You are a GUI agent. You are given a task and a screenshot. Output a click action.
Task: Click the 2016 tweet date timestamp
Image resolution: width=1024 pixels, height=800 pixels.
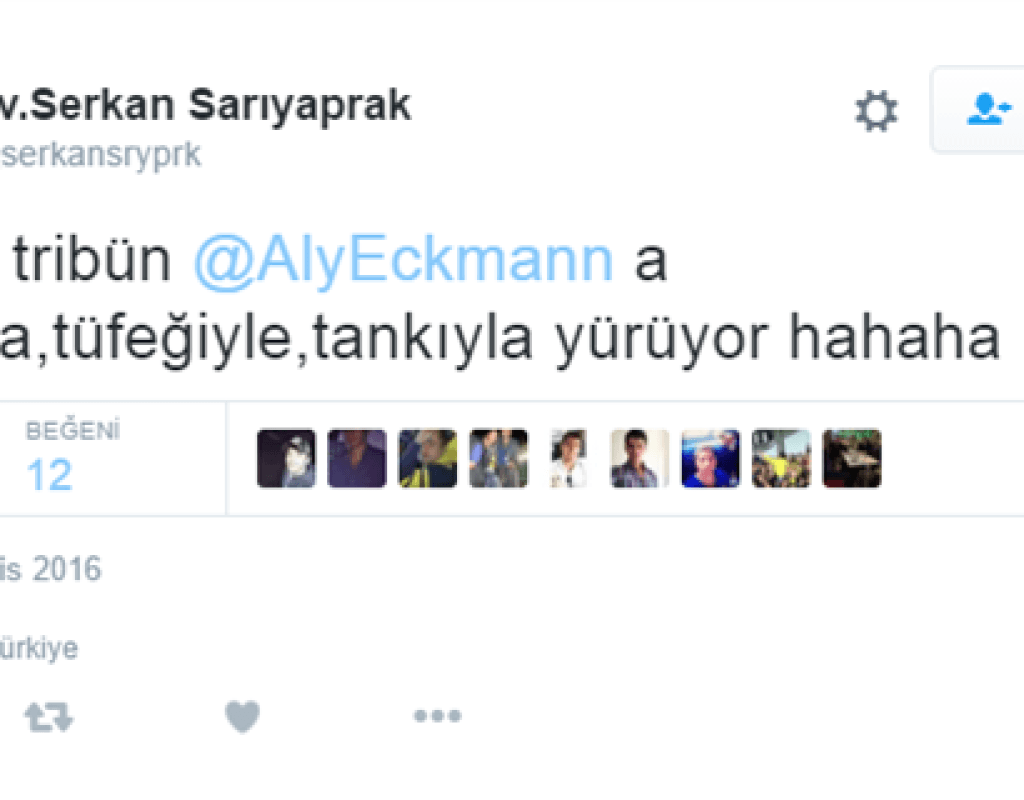tap(51, 569)
